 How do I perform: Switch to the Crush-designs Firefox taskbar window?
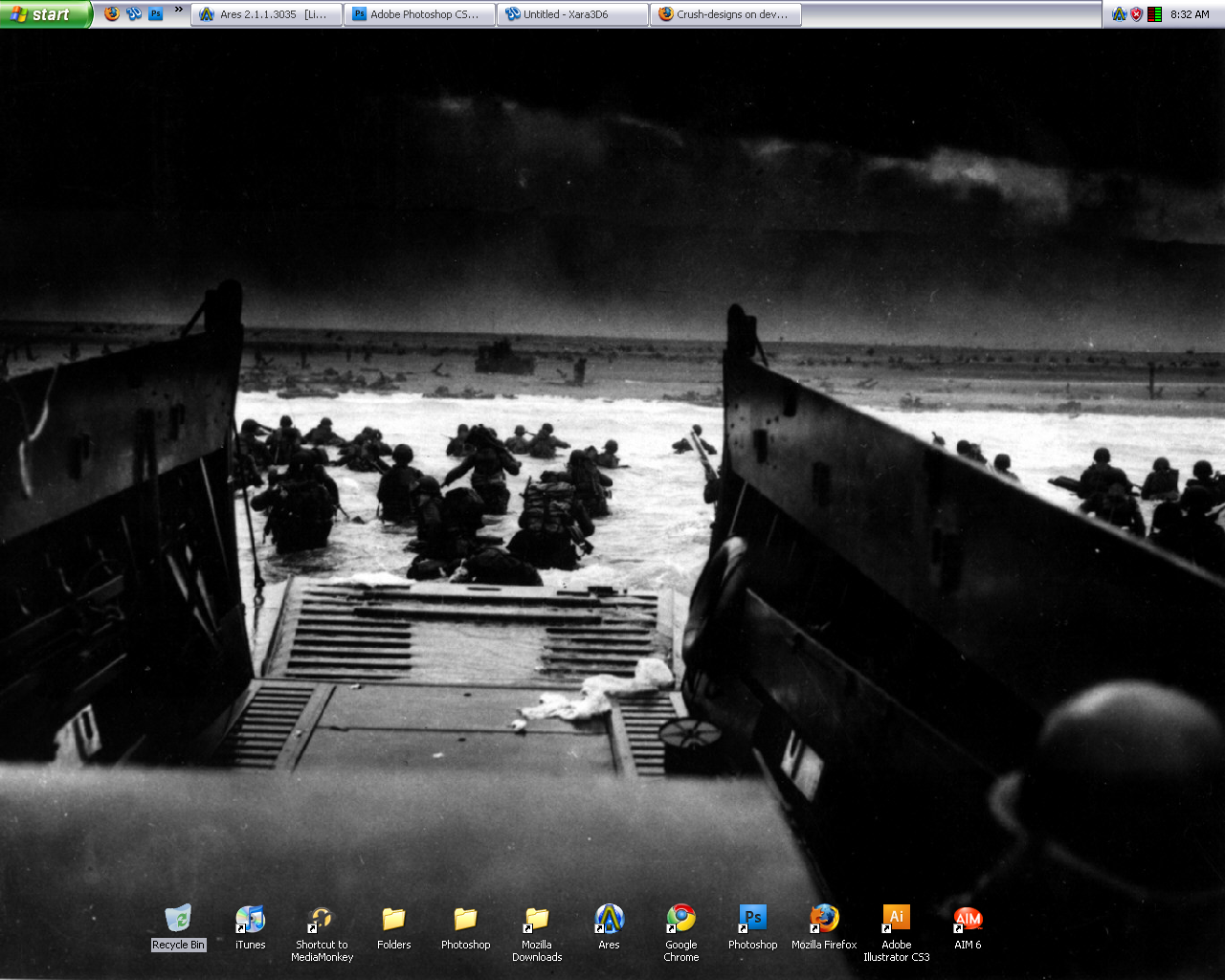pos(726,14)
